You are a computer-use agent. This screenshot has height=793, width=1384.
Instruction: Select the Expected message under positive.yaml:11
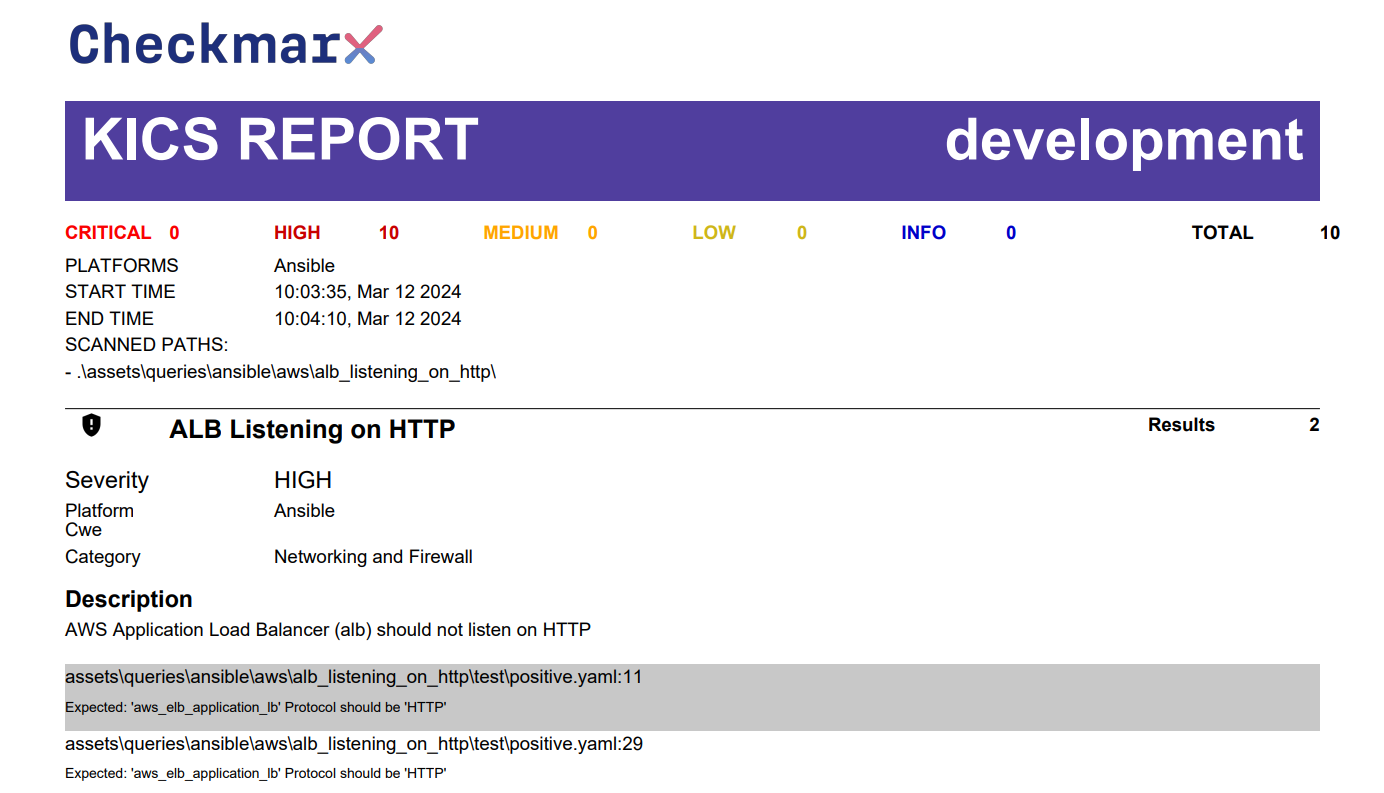click(255, 707)
